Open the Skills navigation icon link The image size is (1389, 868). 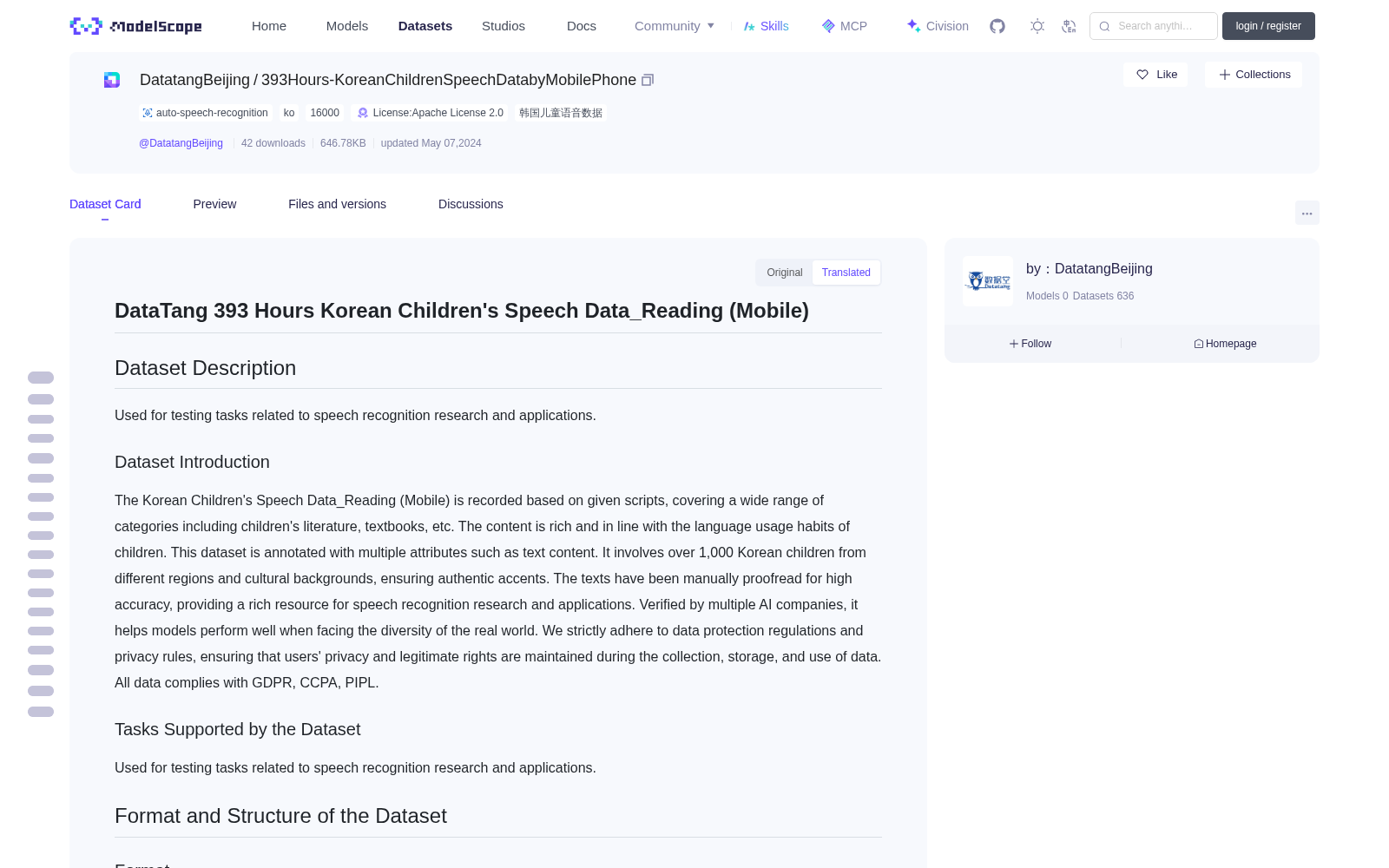(766, 26)
